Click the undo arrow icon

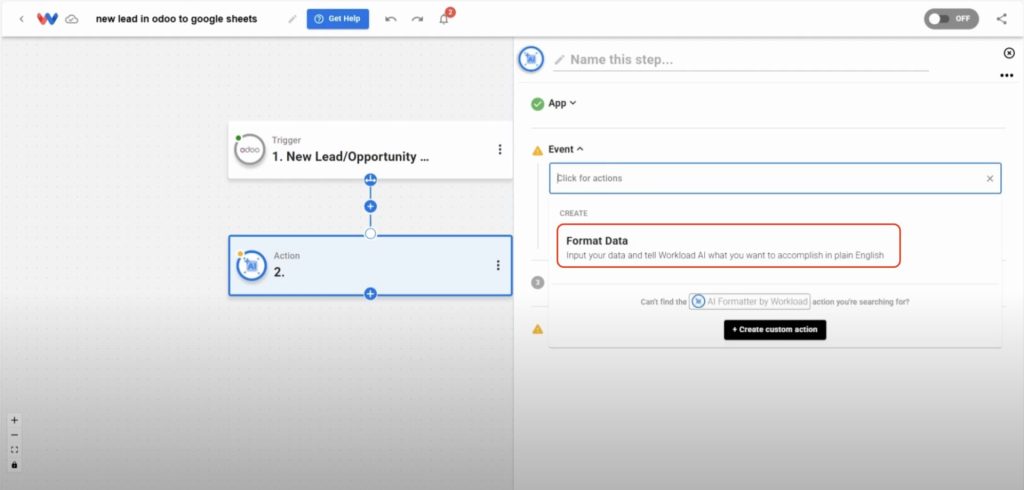tap(391, 19)
